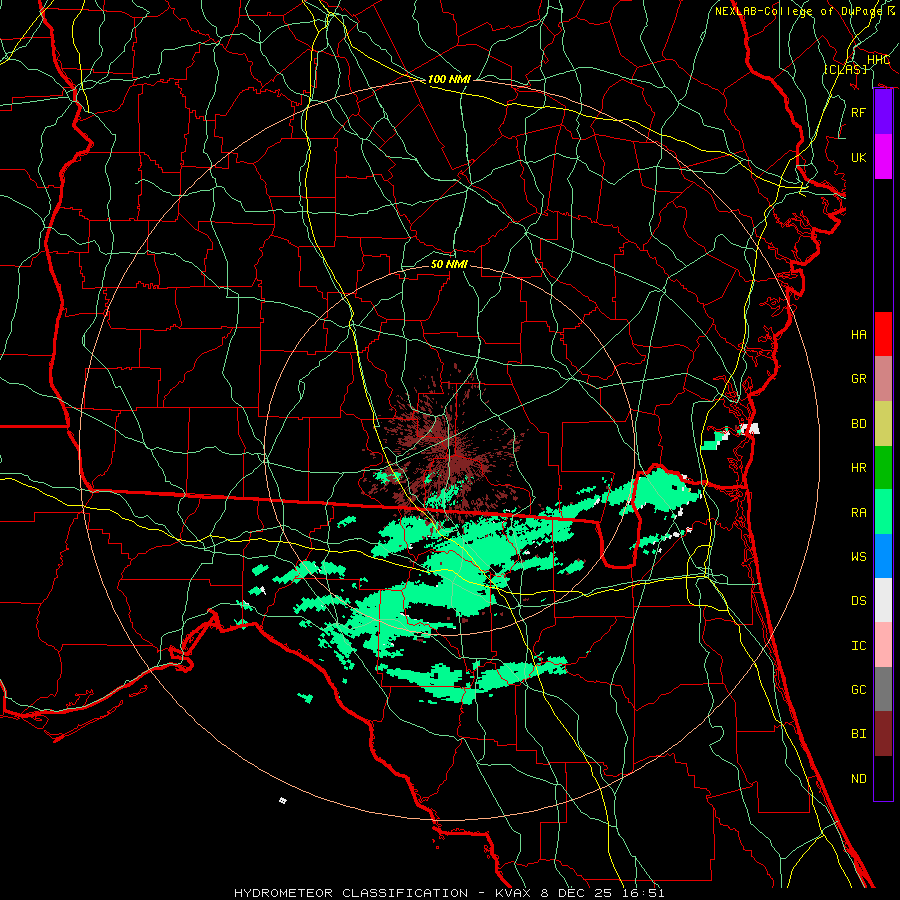This screenshot has width=900, height=900.
Task: Click the RF purple legend swatch
Action: (x=883, y=112)
